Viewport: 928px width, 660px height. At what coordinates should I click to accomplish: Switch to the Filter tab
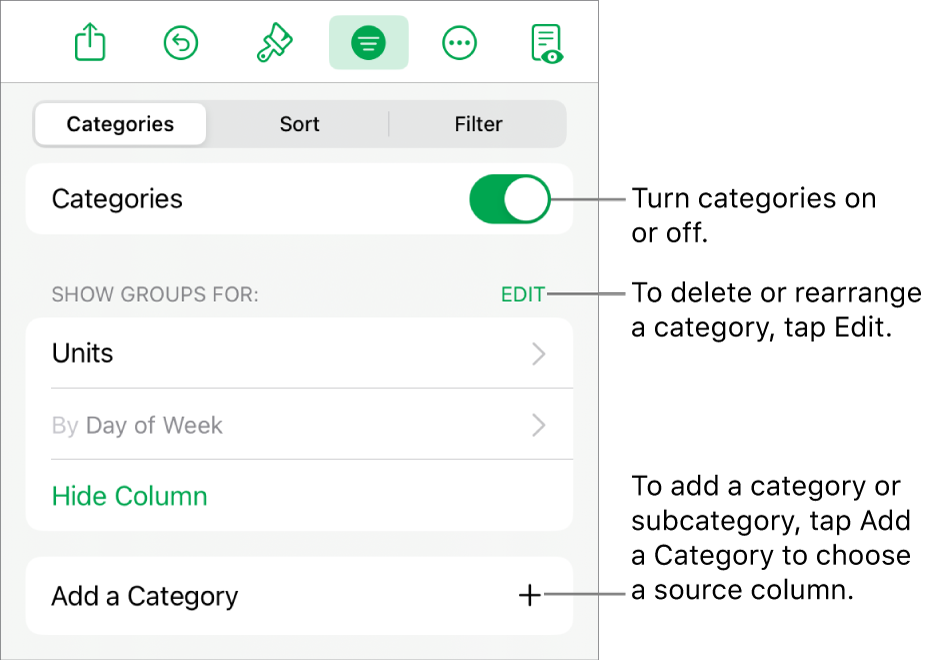pos(478,124)
